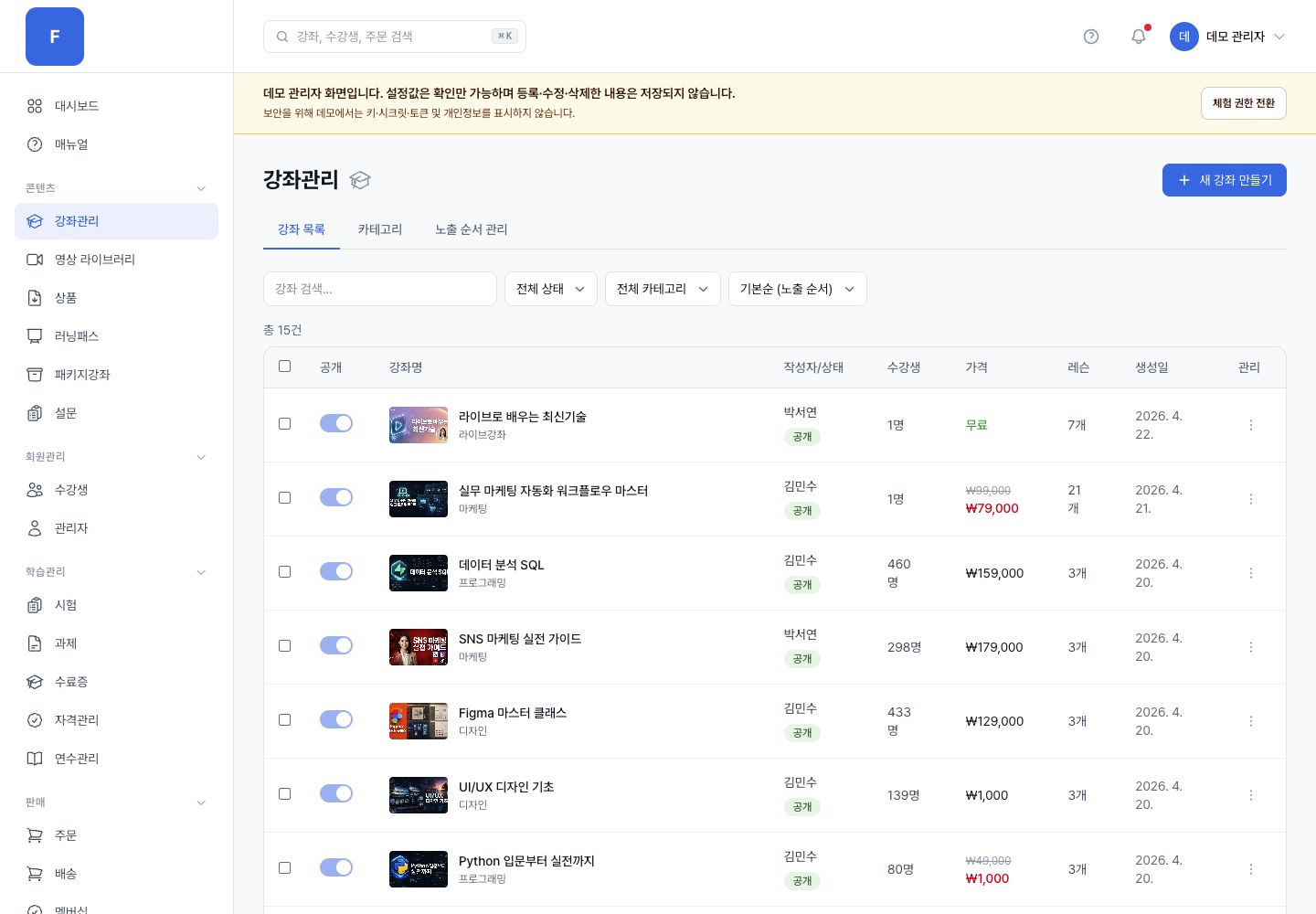Image resolution: width=1316 pixels, height=914 pixels.
Task: Check the box for 라이브로 배우는 최신기술
Action: pyautogui.click(x=284, y=423)
